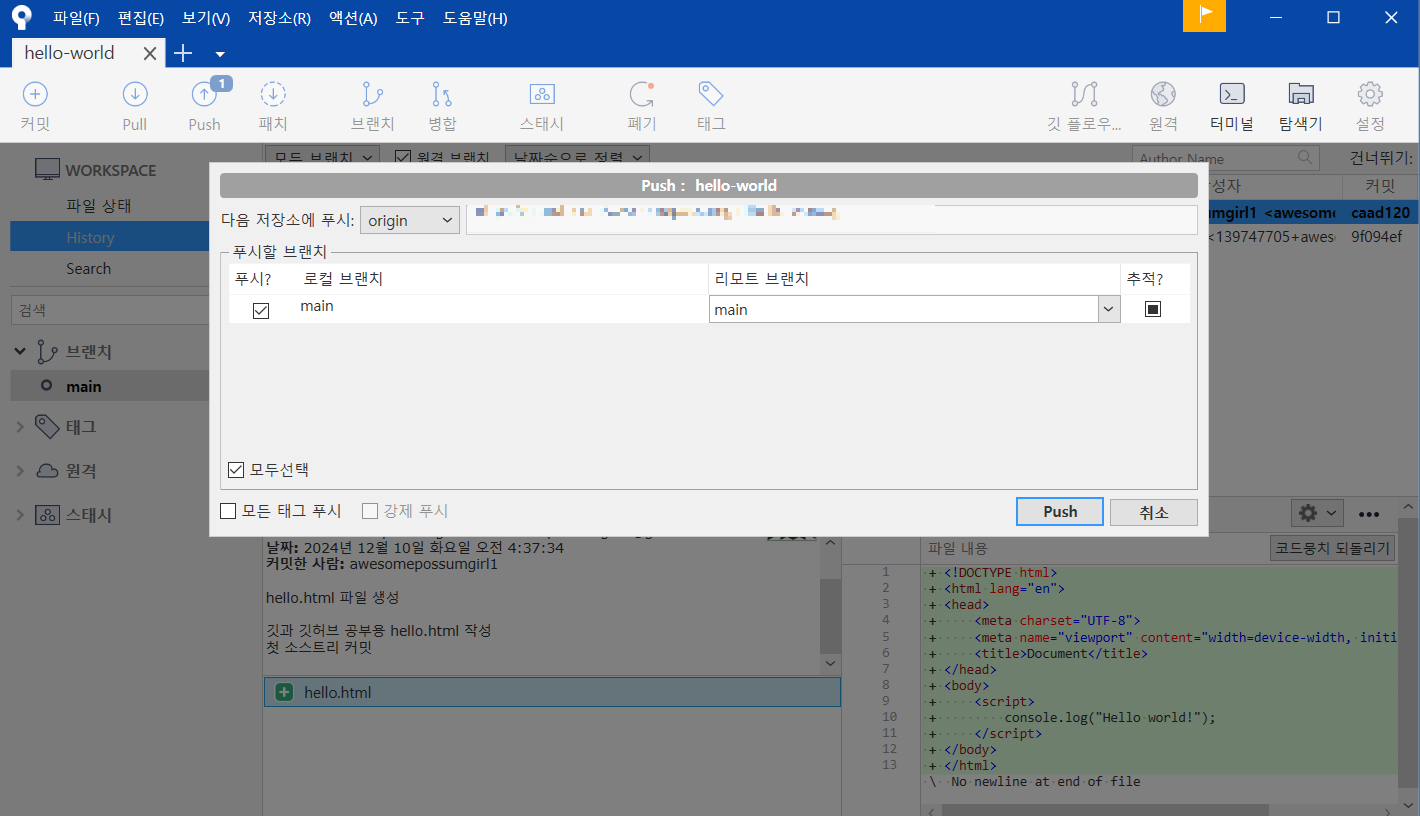1420x816 pixels.
Task: Click the Push toolbar icon with badge
Action: click(x=205, y=95)
